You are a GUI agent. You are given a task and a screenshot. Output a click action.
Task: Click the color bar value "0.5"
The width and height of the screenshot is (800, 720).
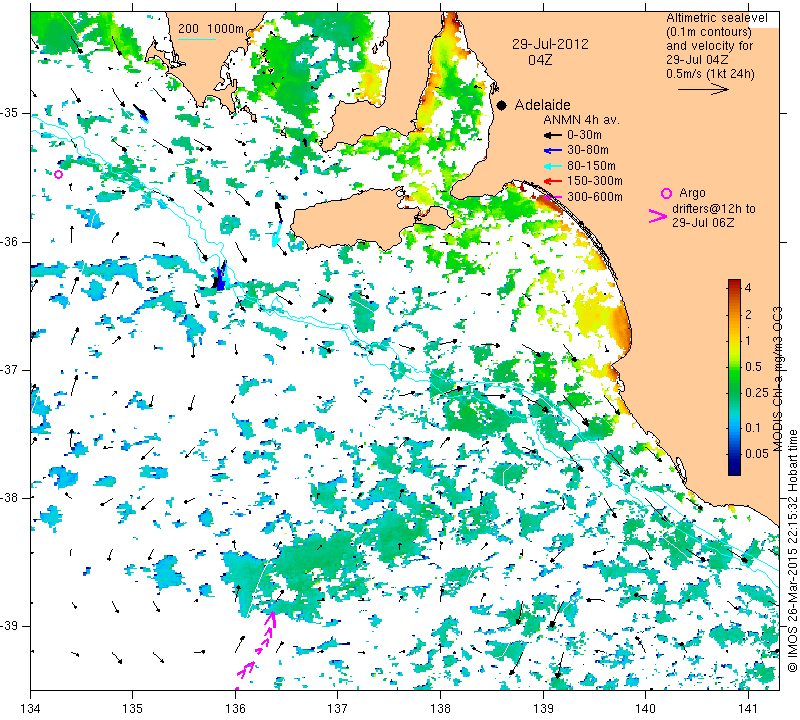coord(753,367)
